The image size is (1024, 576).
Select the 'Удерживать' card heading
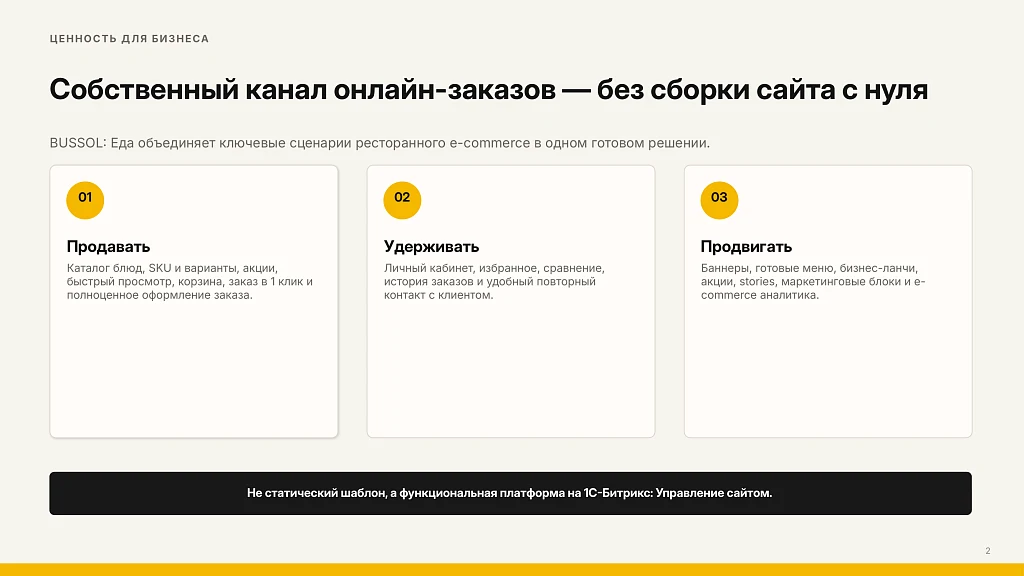click(431, 247)
